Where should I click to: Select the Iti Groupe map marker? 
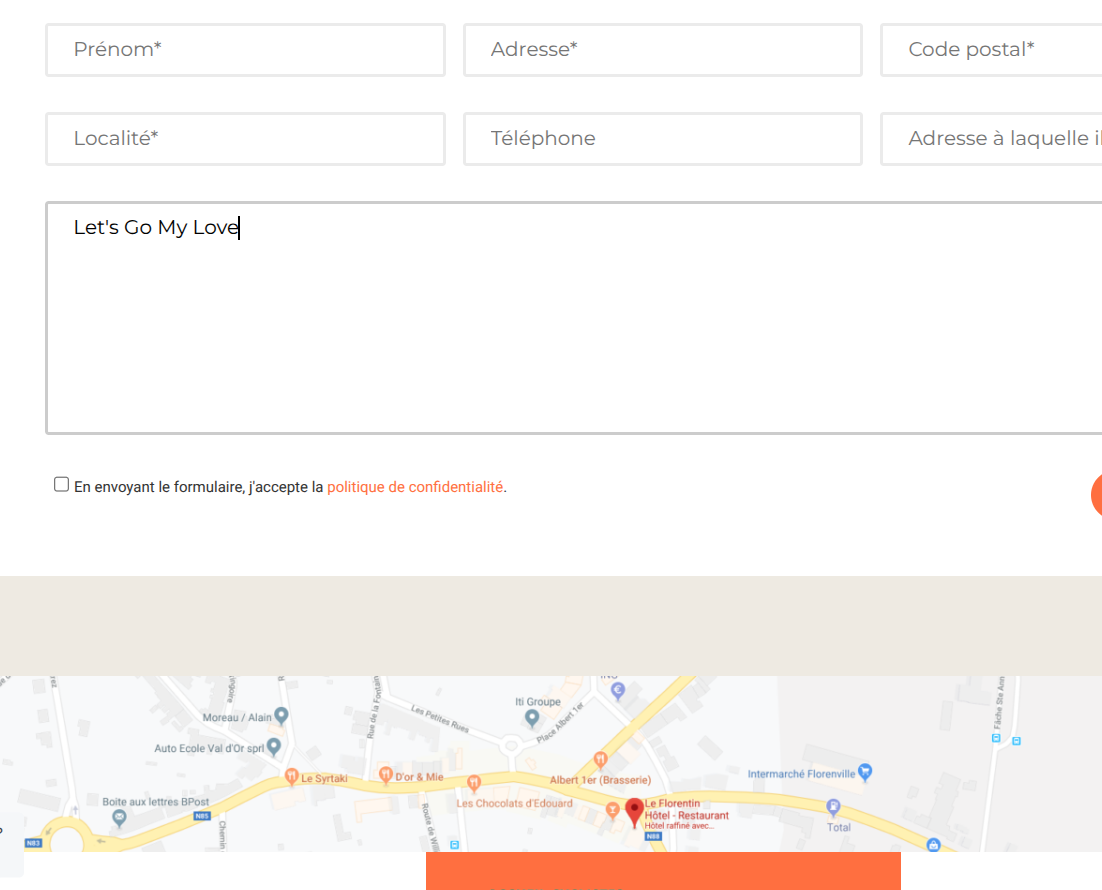point(532,718)
